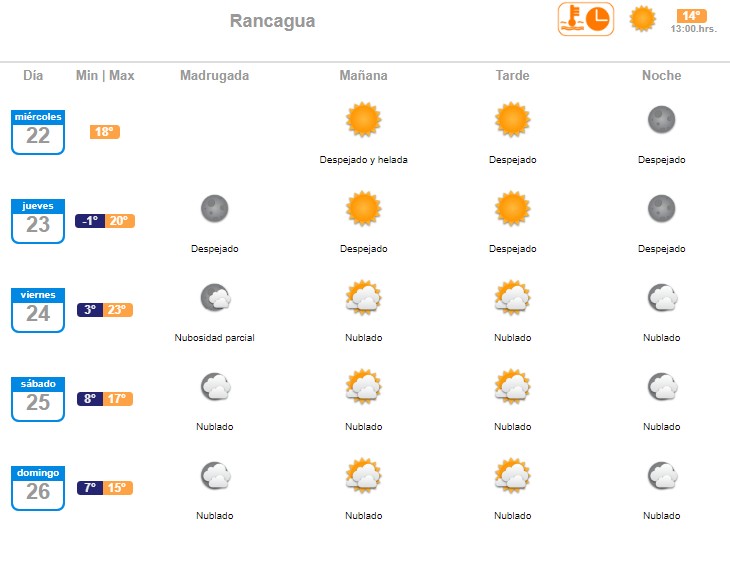Click jueves 23 Tarde sun icon
This screenshot has height=569, width=730.
512,209
